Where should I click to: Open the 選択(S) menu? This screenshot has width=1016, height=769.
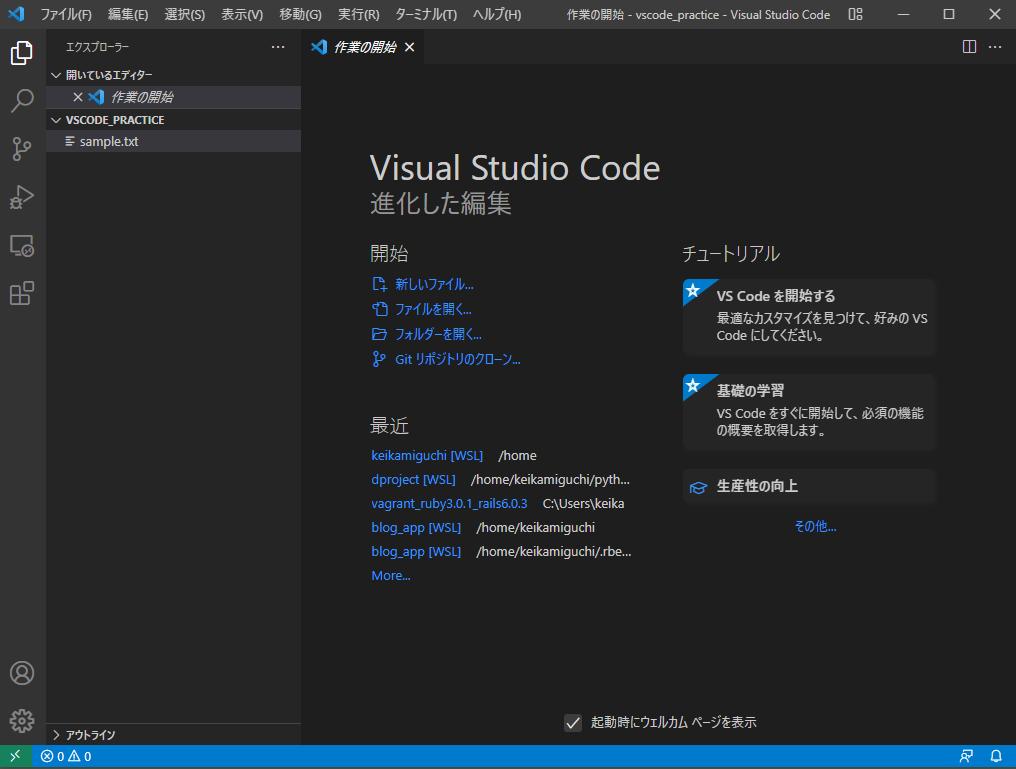[185, 14]
